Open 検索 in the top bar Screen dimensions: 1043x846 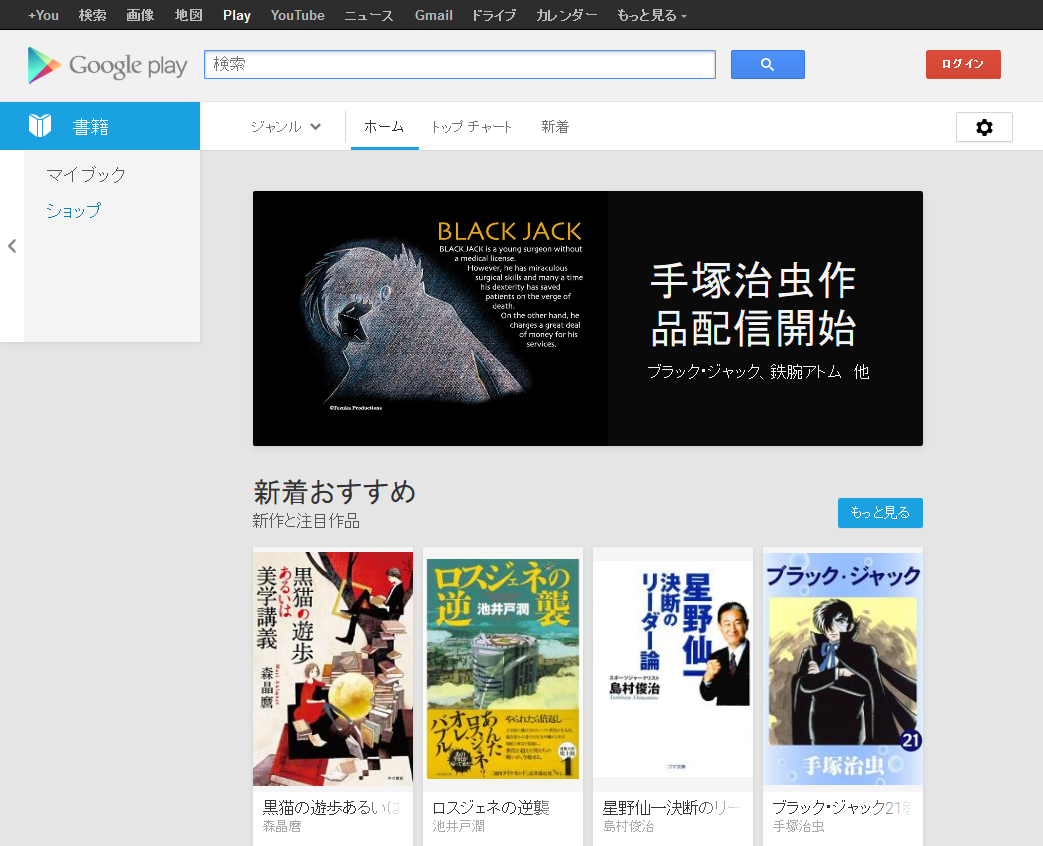coord(92,15)
